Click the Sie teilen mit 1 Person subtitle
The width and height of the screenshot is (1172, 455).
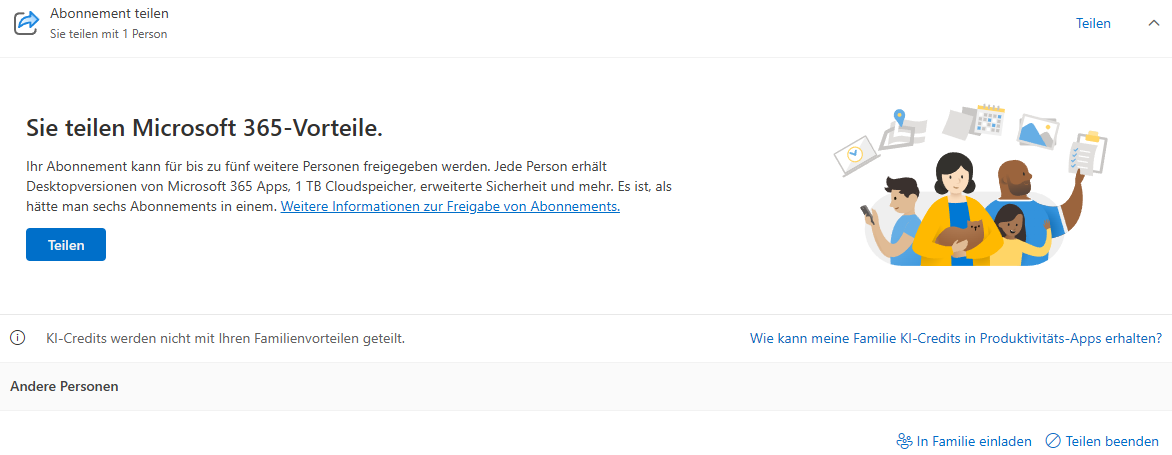[108, 34]
